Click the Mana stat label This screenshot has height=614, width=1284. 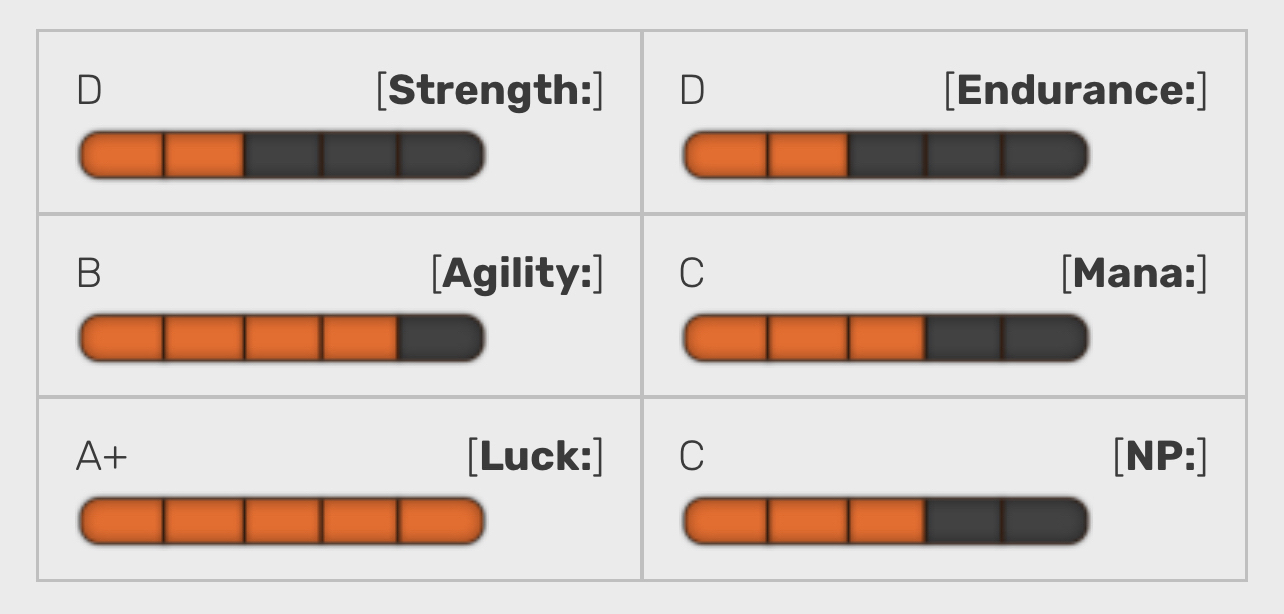click(1134, 274)
